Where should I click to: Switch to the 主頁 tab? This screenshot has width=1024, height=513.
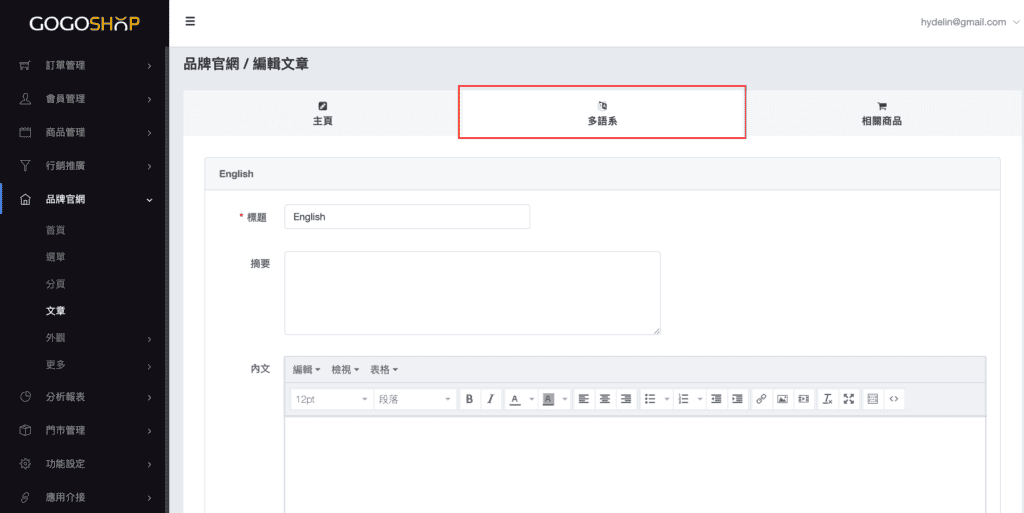pos(322,113)
